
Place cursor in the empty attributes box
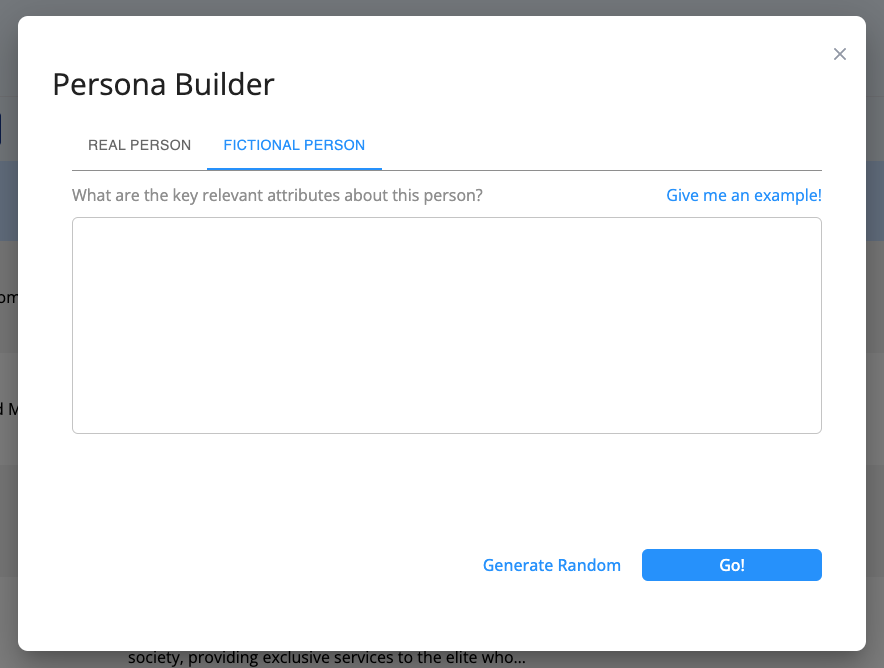click(x=446, y=325)
